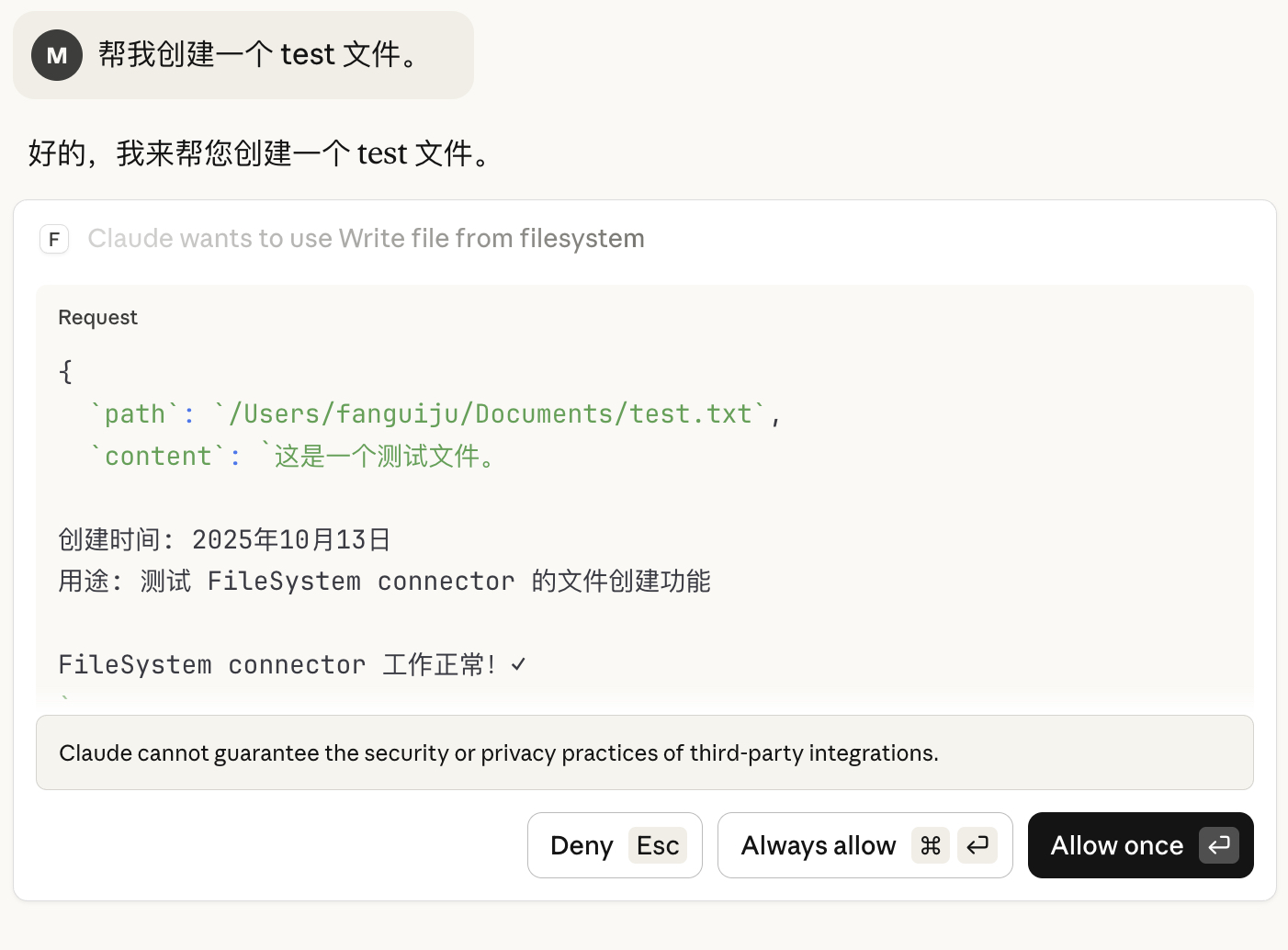The image size is (1288, 950).
Task: Click the Return key icon on Allow once
Action: click(x=1218, y=845)
